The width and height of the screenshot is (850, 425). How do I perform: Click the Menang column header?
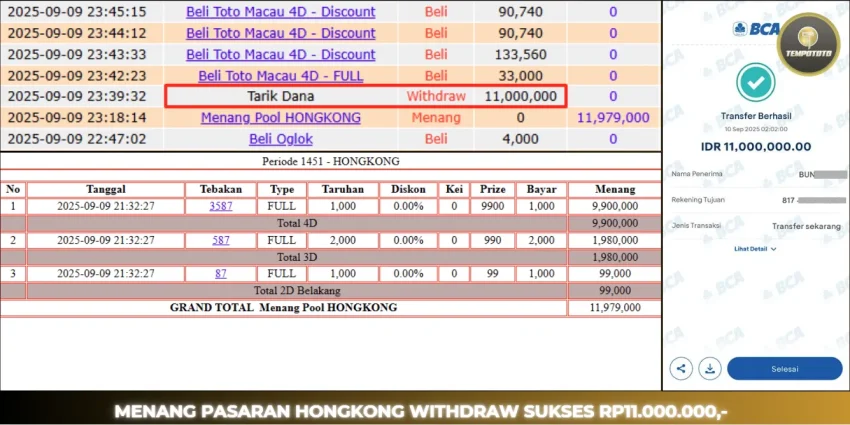point(615,189)
